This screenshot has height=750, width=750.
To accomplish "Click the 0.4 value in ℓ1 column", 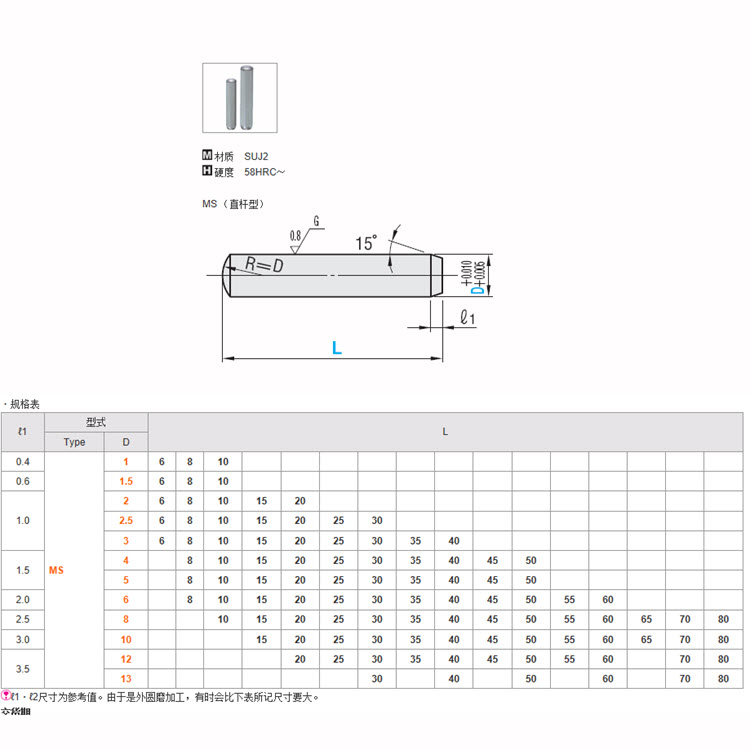I will (x=22, y=462).
